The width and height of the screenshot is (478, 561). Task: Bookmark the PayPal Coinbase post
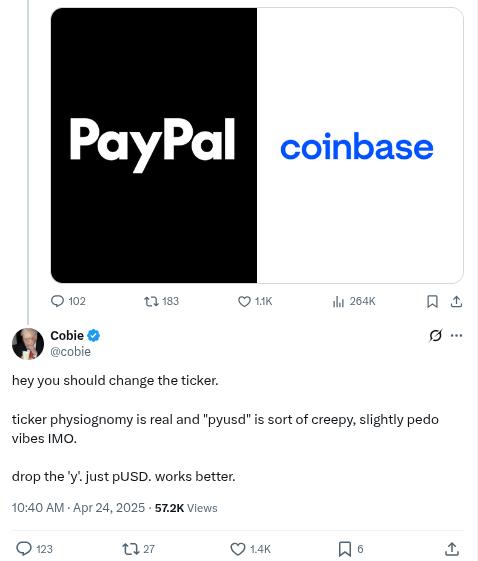click(432, 302)
